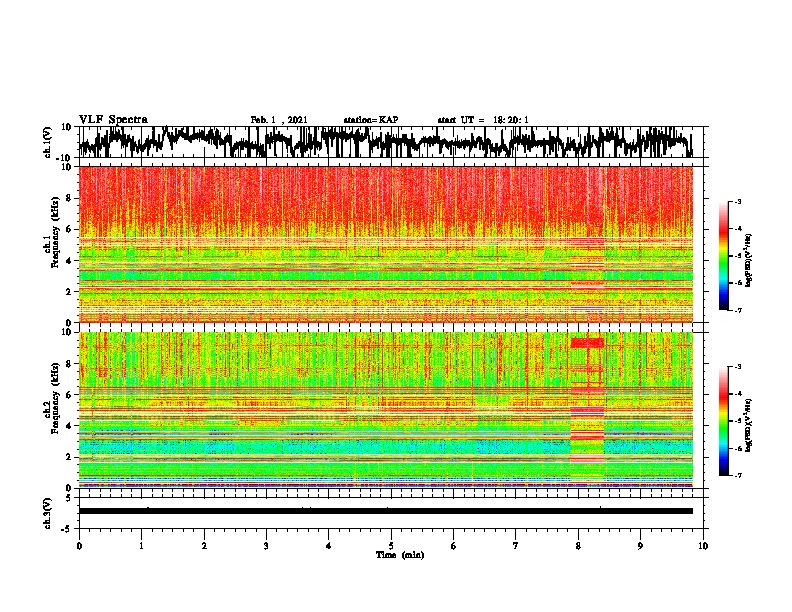Click the ch.1 "Frequency (kHz)" axis label
Image resolution: width=792 pixels, height=612 pixels.
[x=55, y=232]
